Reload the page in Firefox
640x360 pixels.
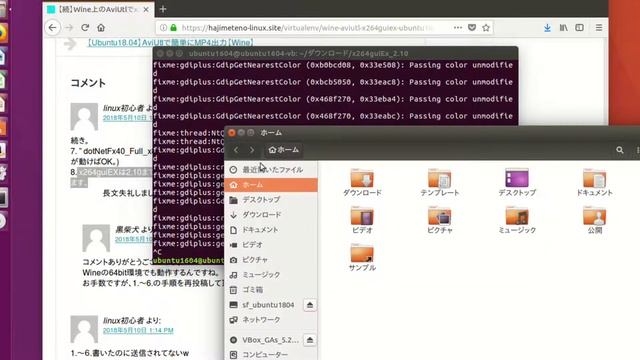click(x=85, y=28)
